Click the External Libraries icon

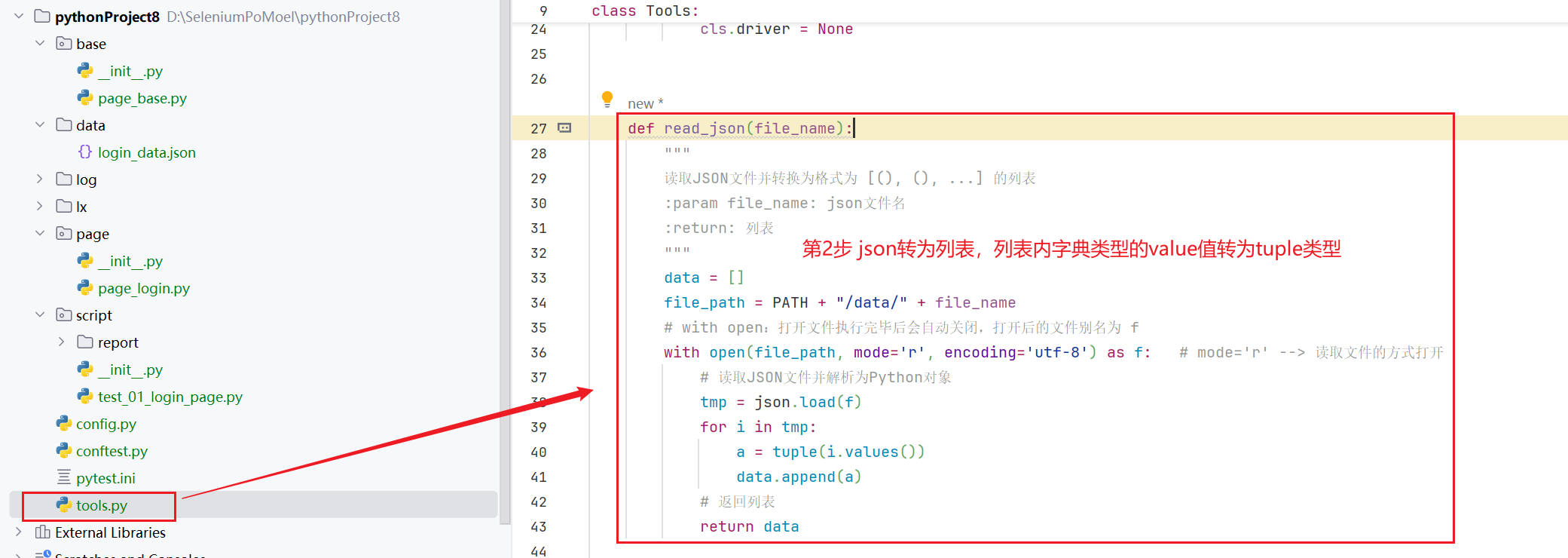43,532
